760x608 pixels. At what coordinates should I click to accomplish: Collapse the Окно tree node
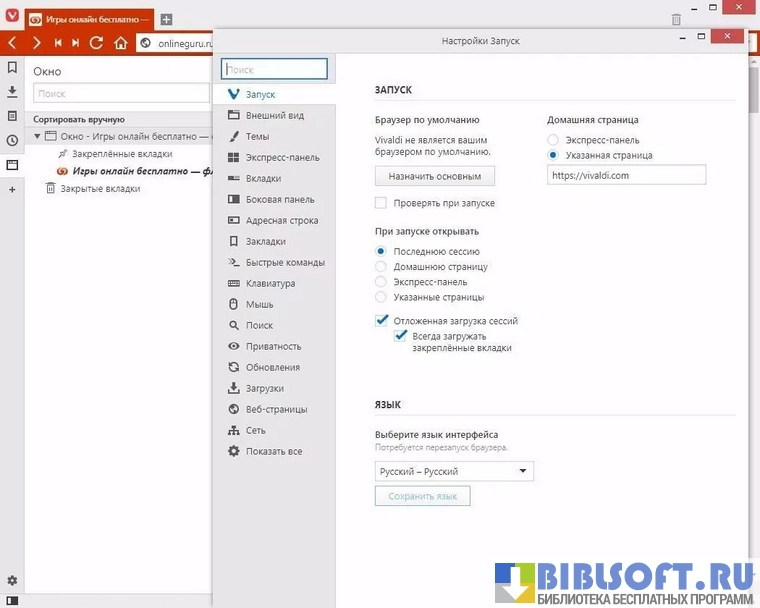pos(38,136)
